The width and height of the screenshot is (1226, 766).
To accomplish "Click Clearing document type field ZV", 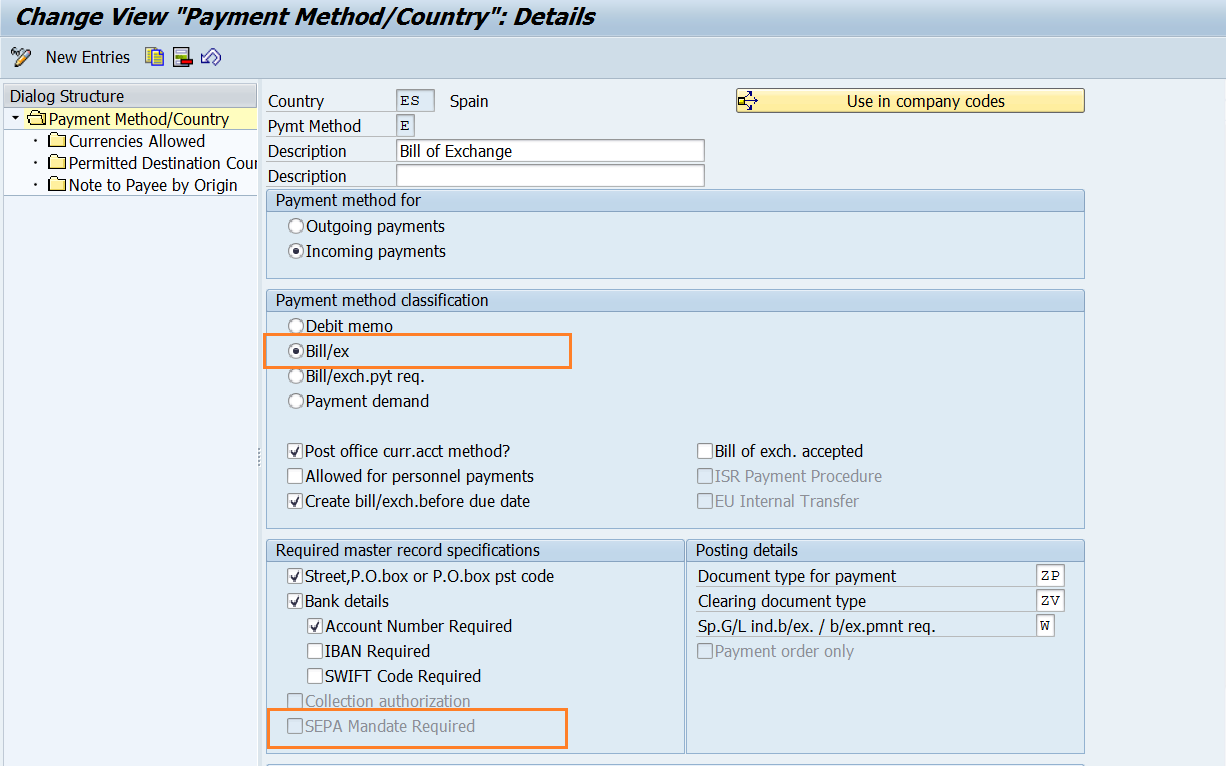I will pyautogui.click(x=1051, y=601).
